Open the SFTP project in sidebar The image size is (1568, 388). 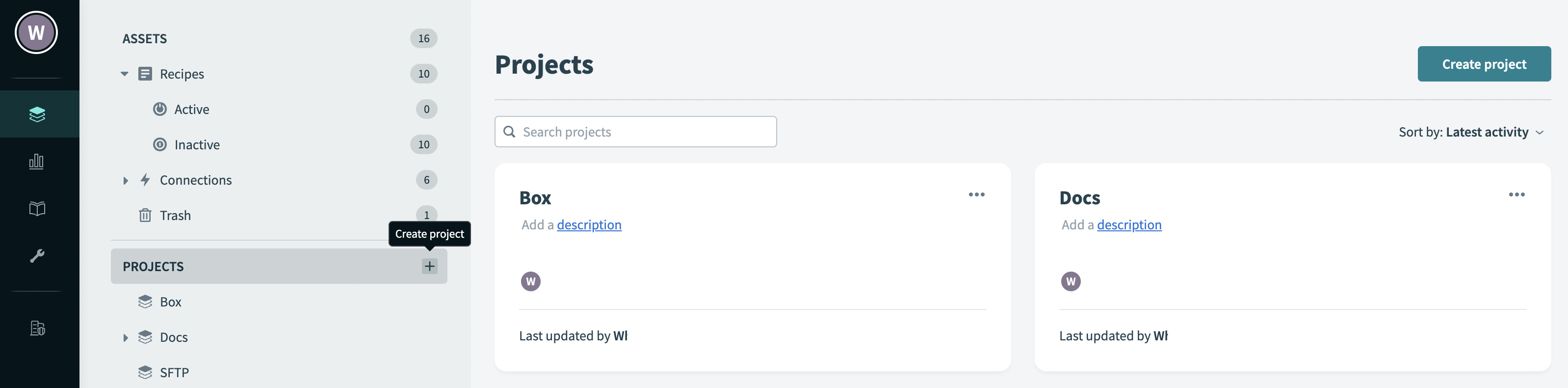coord(174,372)
